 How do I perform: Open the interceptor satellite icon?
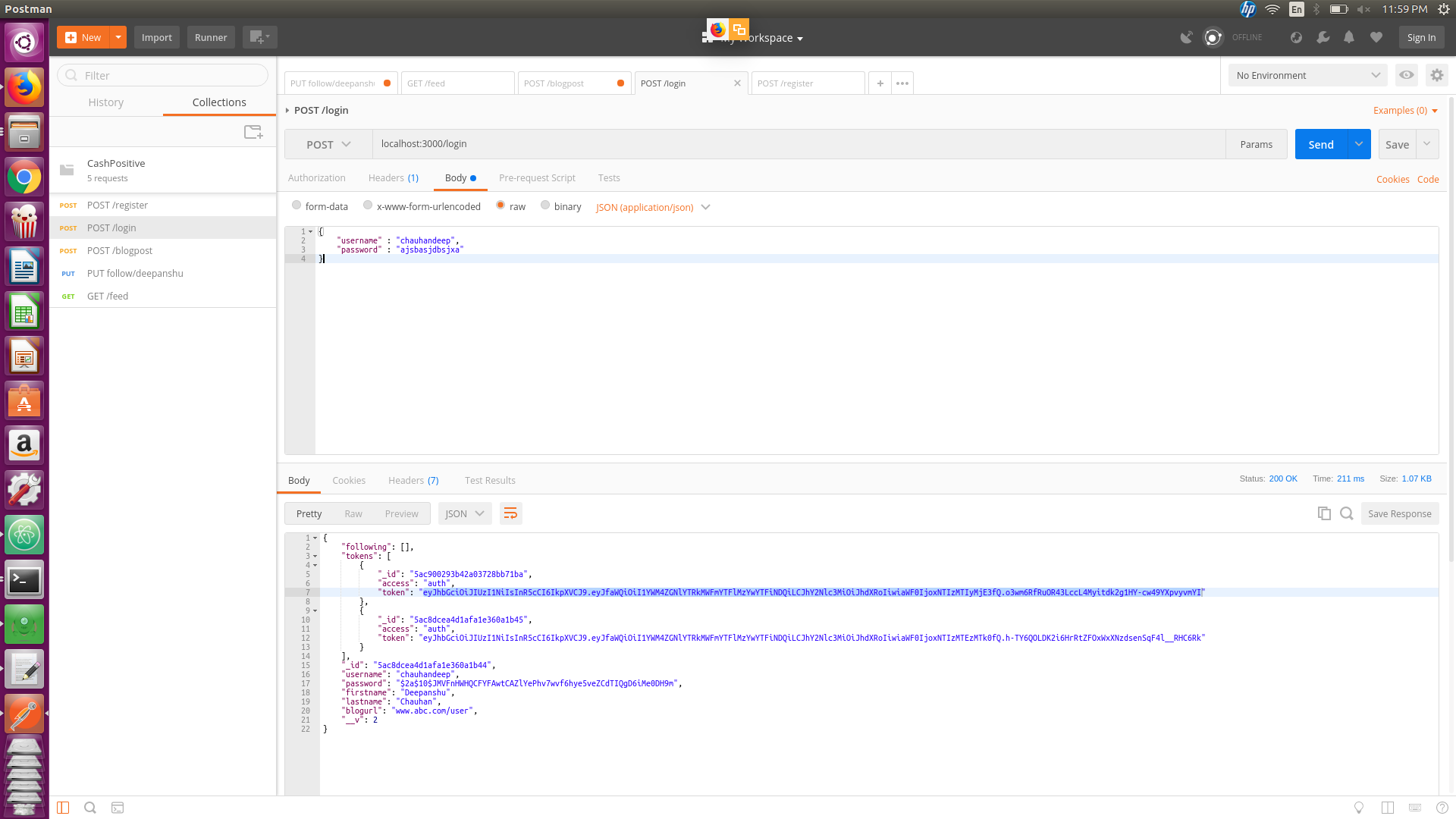coord(1187,37)
